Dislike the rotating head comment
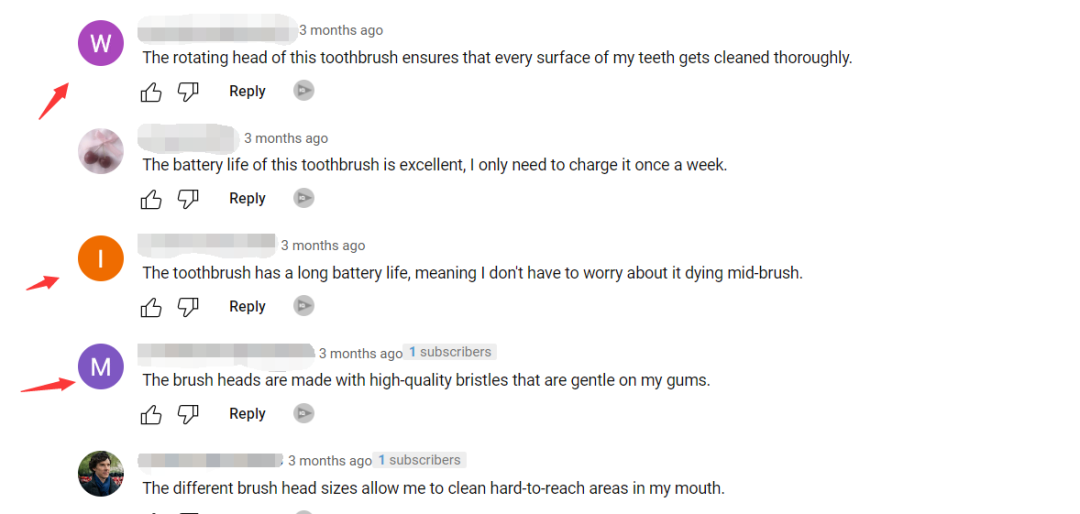This screenshot has height=514, width=1080. [x=188, y=92]
